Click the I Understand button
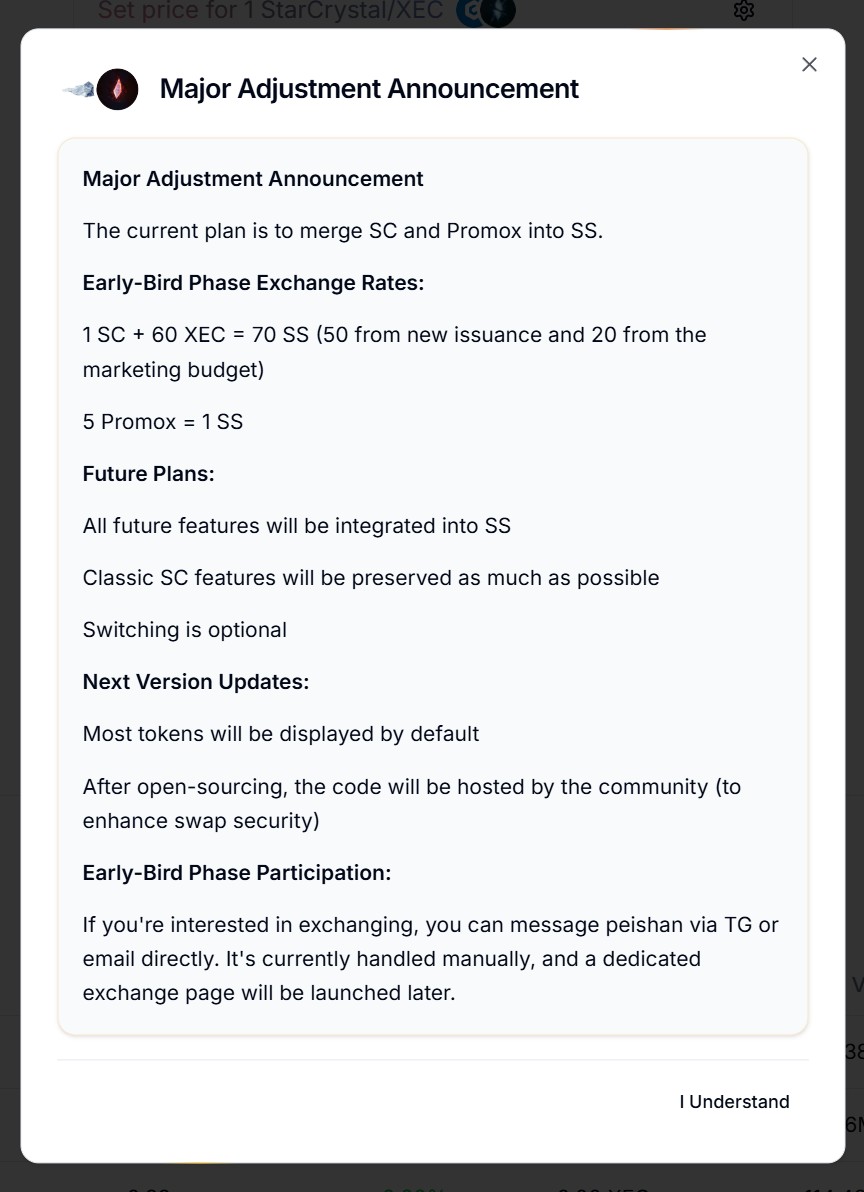Screen dimensions: 864x1192 click(x=734, y=1102)
